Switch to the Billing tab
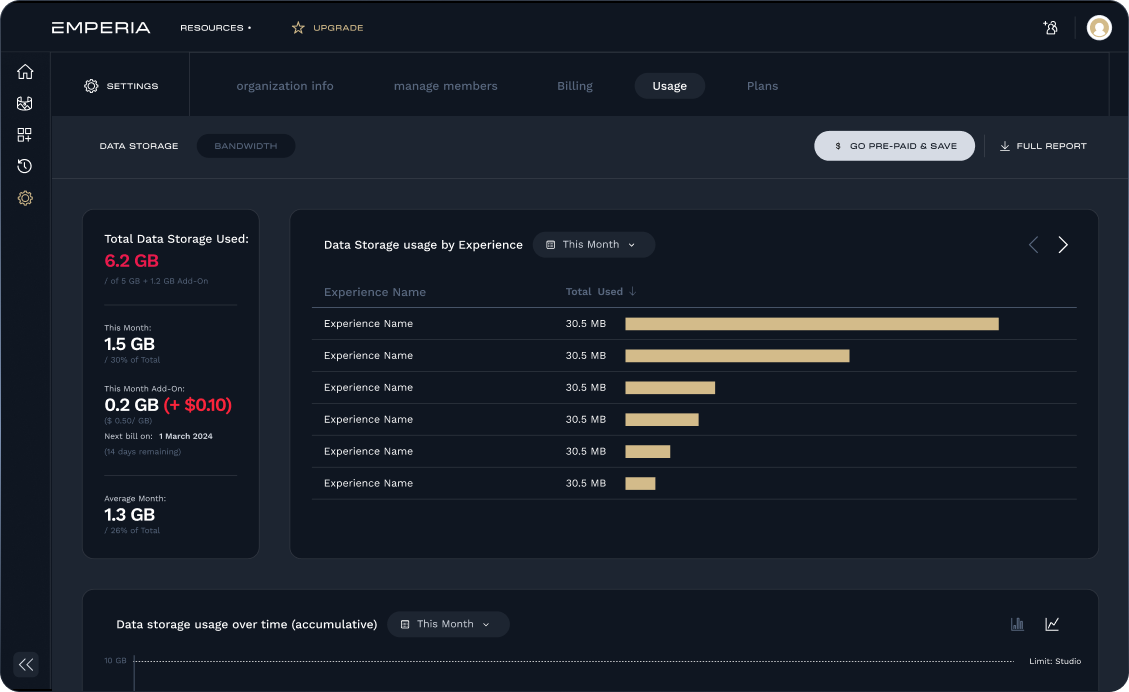 (x=575, y=86)
